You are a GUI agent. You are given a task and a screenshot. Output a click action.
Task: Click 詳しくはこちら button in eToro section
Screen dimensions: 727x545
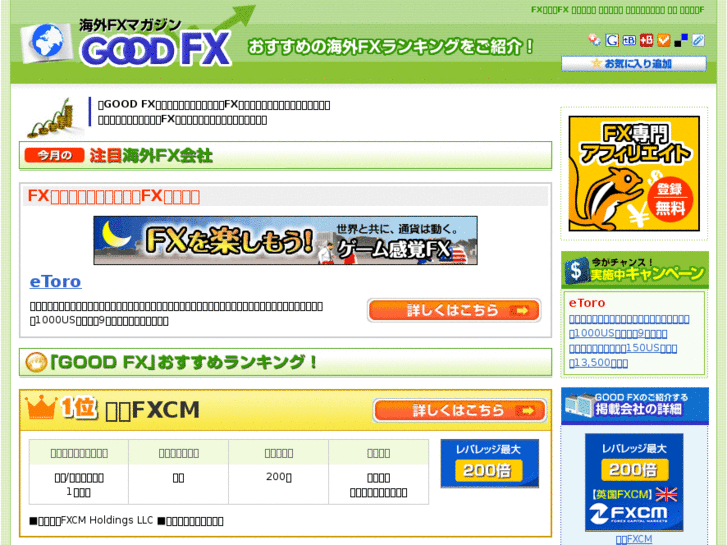(x=453, y=310)
